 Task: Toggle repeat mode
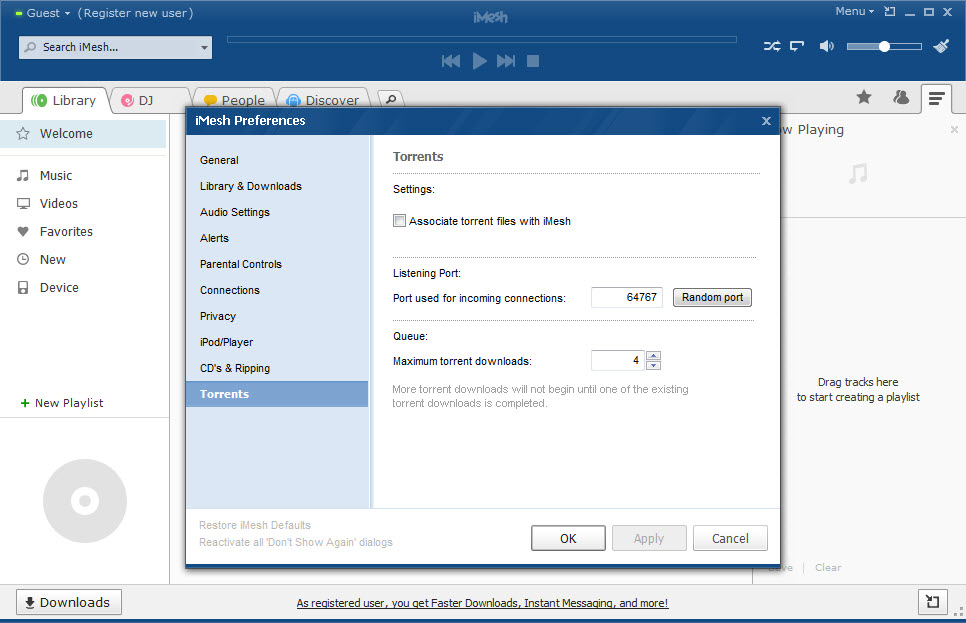pos(797,46)
